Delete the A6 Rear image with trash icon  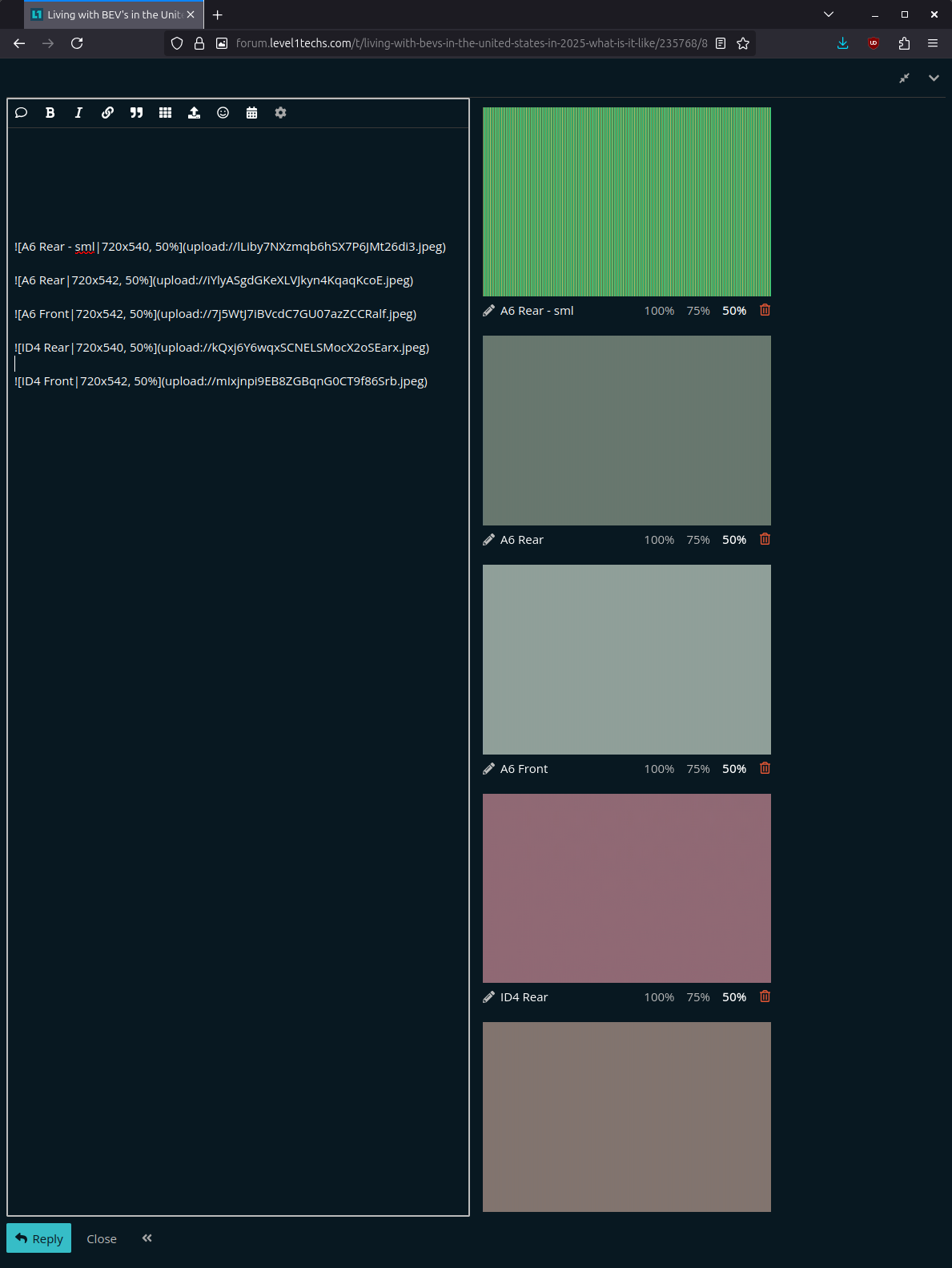pos(765,539)
